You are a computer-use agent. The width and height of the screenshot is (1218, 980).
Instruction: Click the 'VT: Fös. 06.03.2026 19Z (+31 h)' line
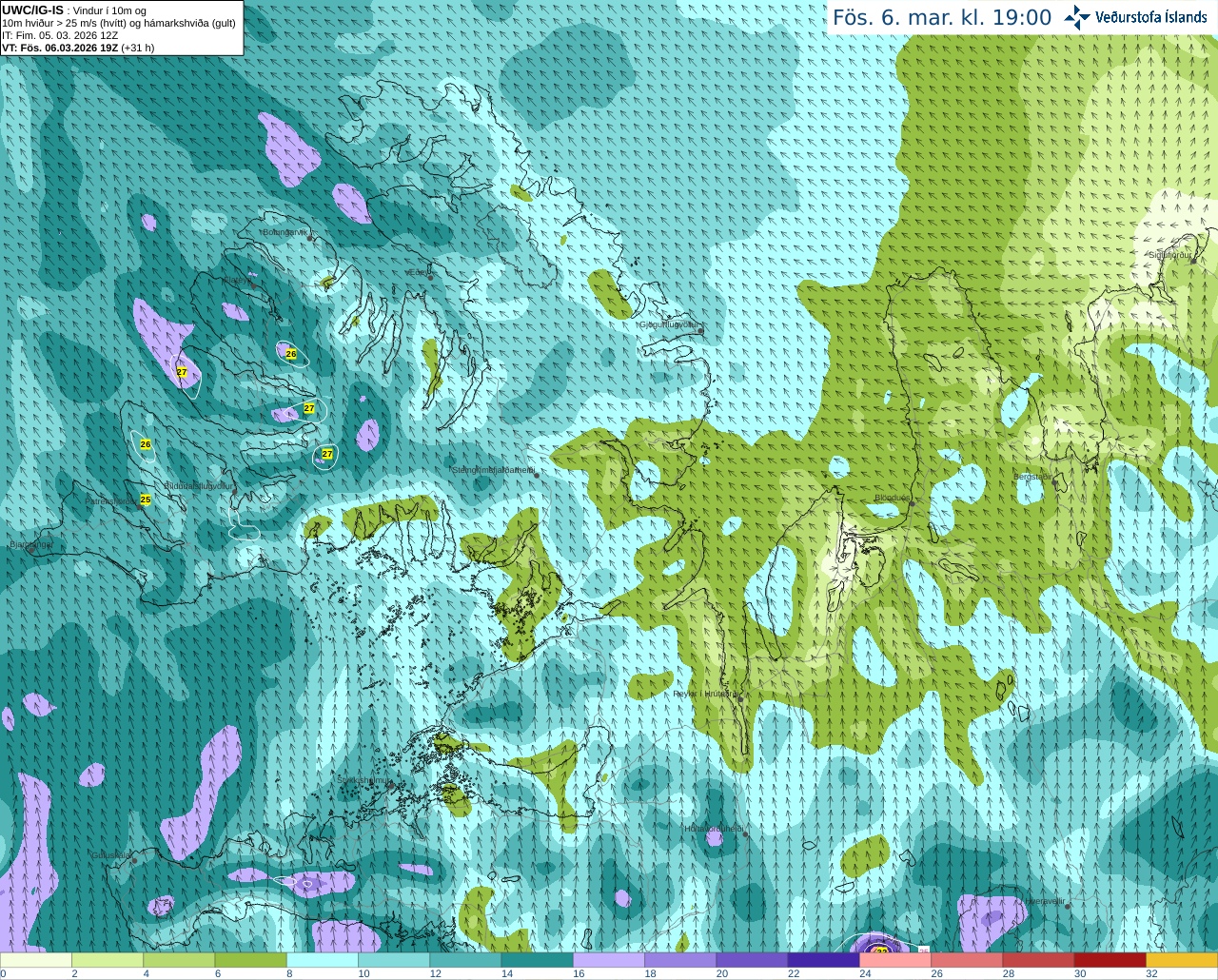(x=78, y=48)
